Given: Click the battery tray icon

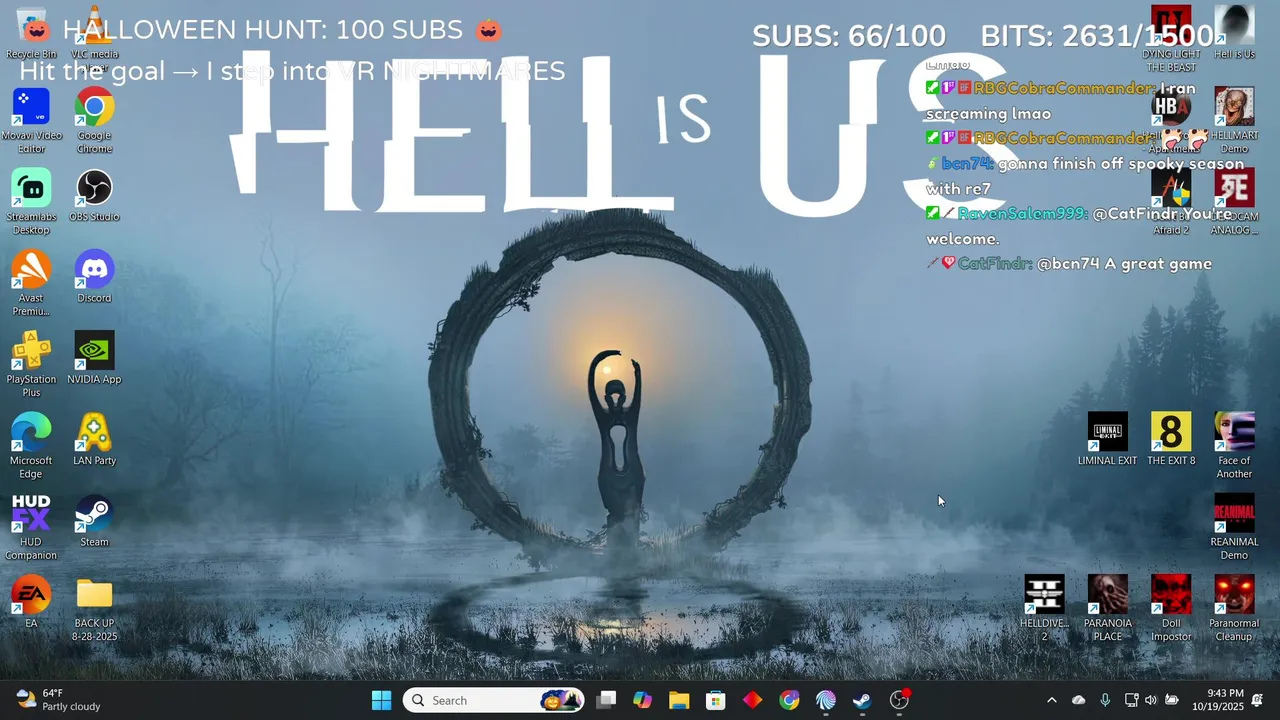Looking at the screenshot, I should click(x=1172, y=700).
